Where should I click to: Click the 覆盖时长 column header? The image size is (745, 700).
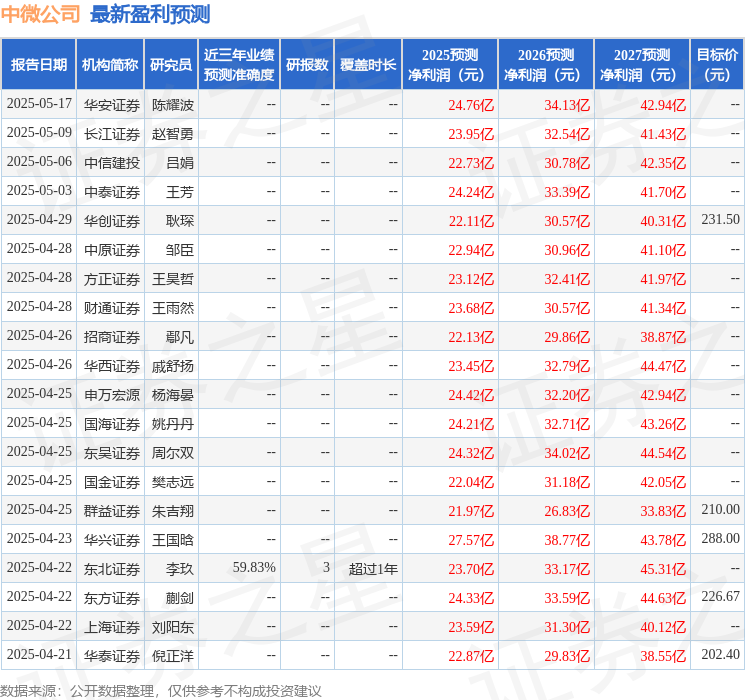tap(368, 64)
